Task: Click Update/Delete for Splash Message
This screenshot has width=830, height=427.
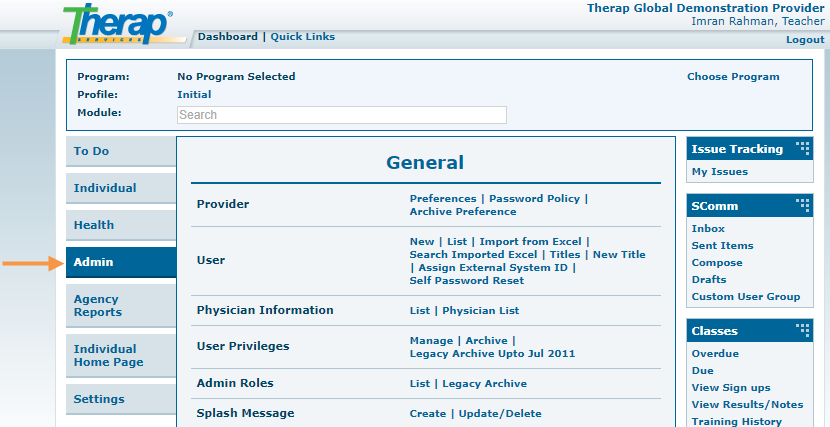Action: tap(500, 414)
